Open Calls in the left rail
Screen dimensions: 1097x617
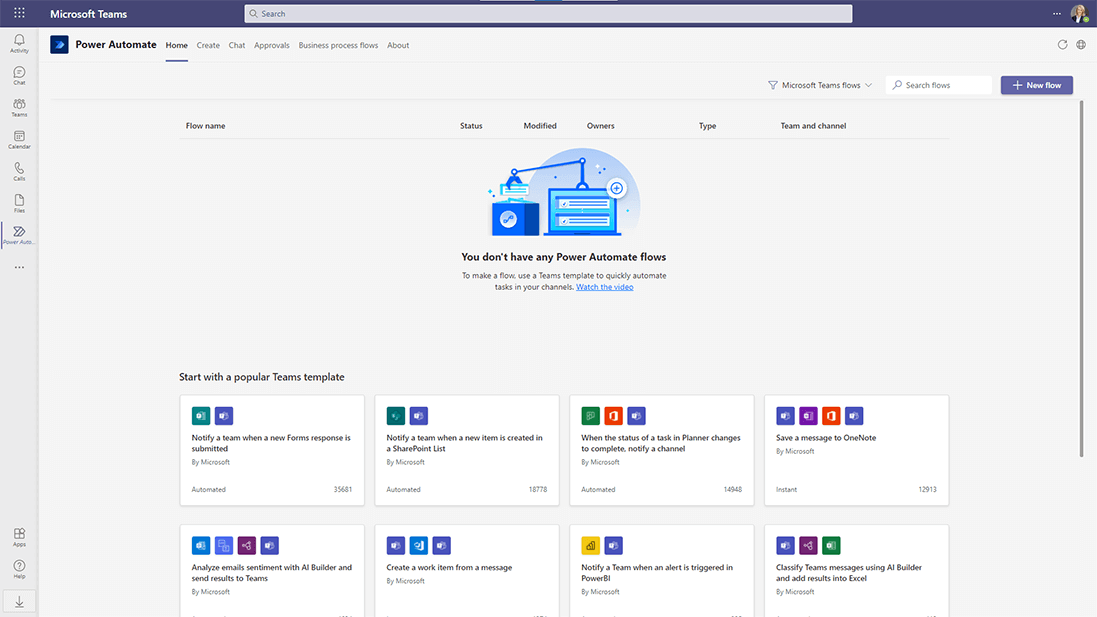pos(18,172)
